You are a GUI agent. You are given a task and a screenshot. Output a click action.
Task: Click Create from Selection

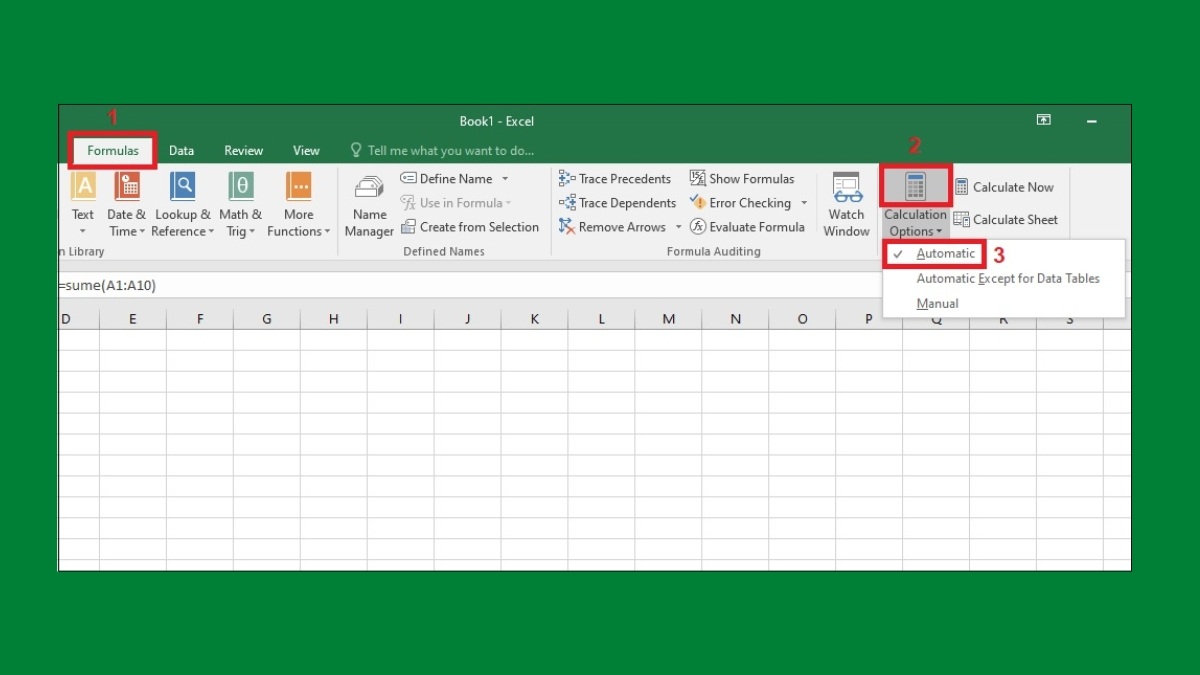470,227
